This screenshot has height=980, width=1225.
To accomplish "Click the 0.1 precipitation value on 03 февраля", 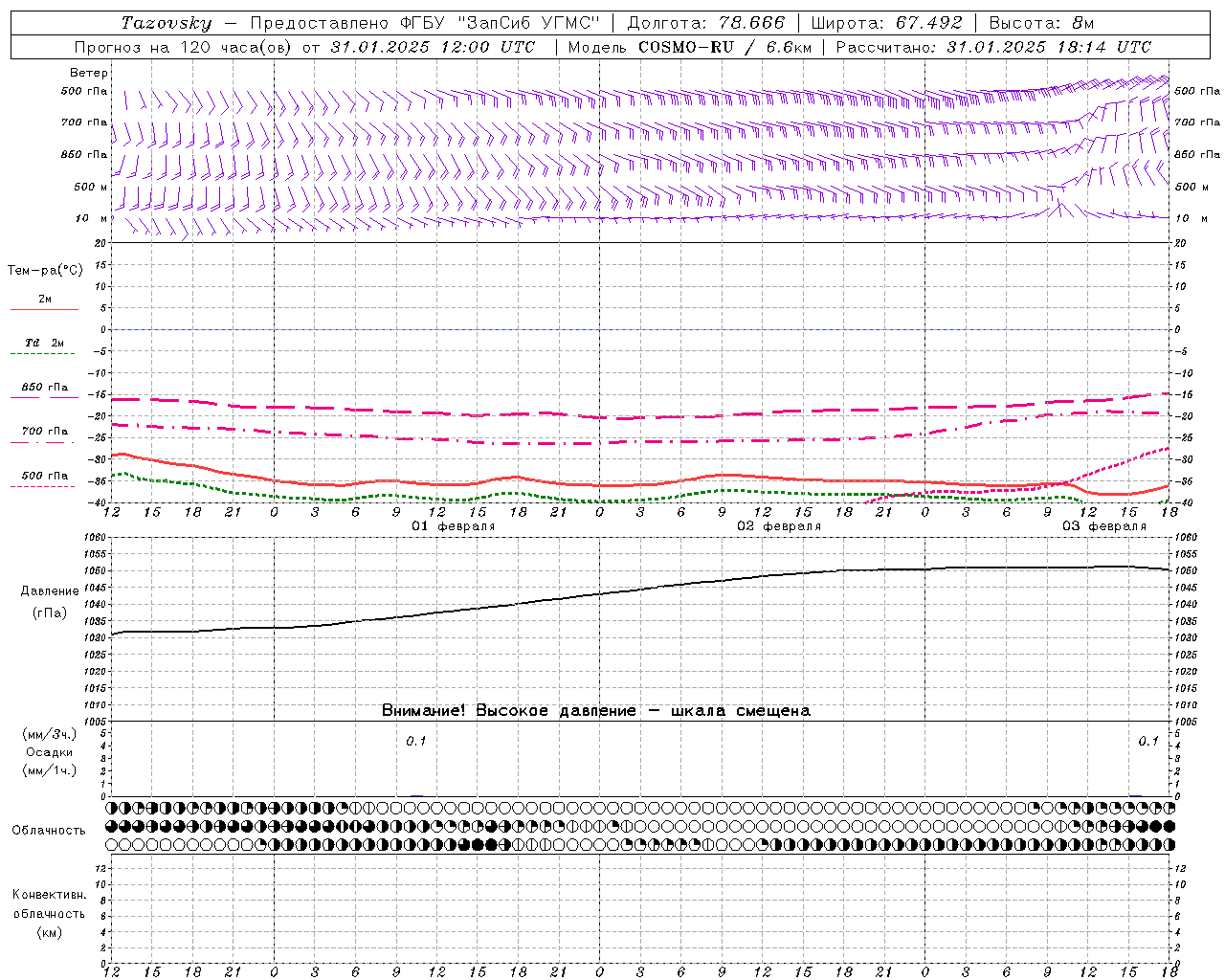I will tap(1148, 742).
